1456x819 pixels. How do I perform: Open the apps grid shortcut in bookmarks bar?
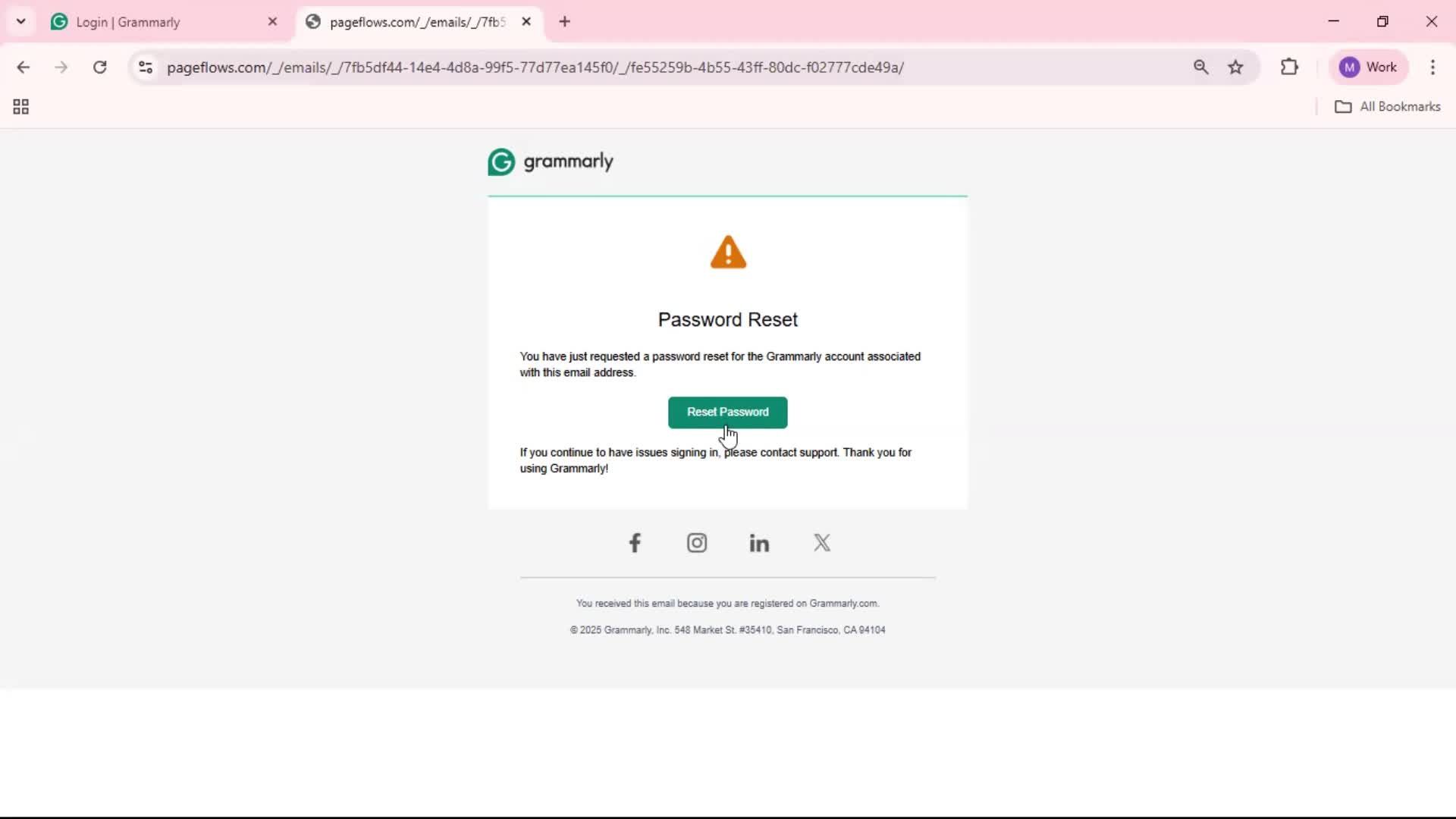point(21,107)
